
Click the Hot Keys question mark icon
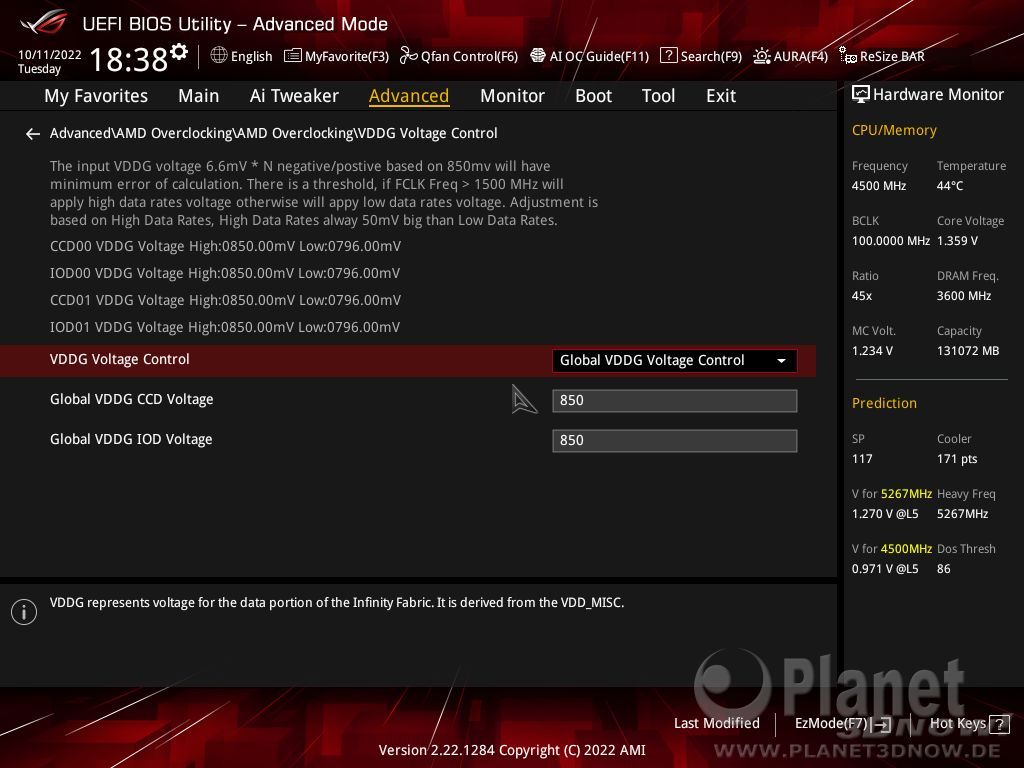pyautogui.click(x=999, y=724)
